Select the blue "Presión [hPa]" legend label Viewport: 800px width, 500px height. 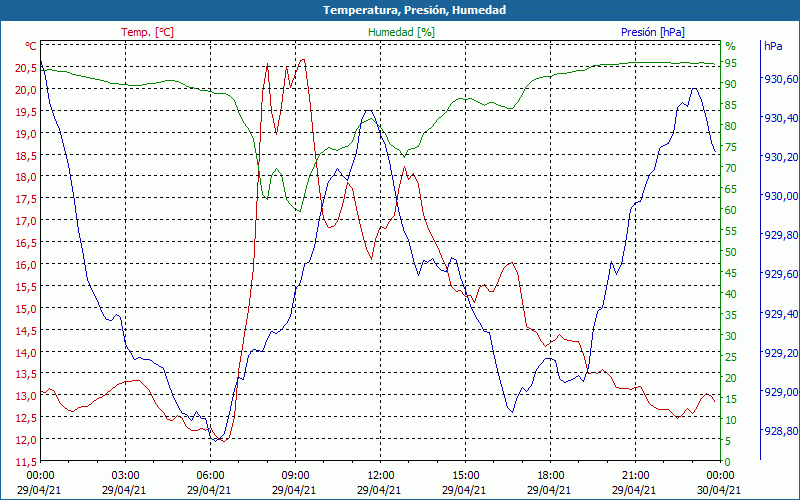pos(653,32)
